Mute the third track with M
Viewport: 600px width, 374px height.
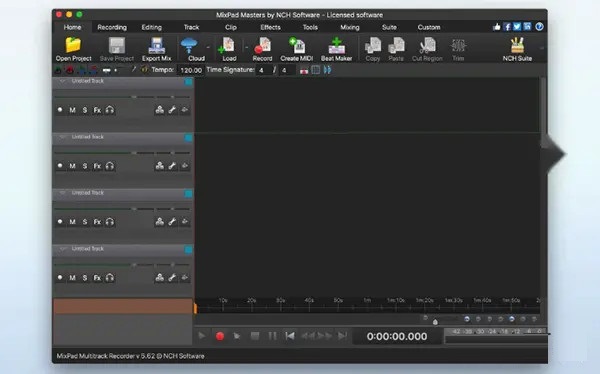click(72, 222)
